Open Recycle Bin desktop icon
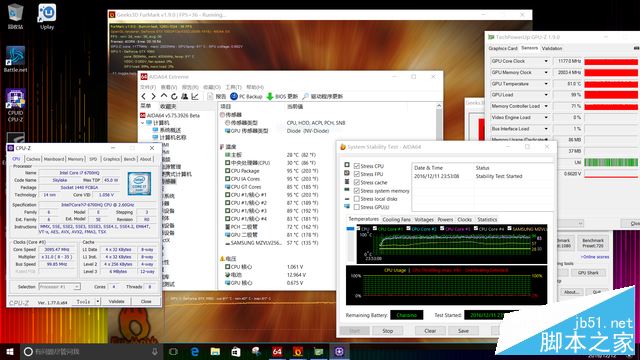This screenshot has height=360, width=640. tap(16, 16)
